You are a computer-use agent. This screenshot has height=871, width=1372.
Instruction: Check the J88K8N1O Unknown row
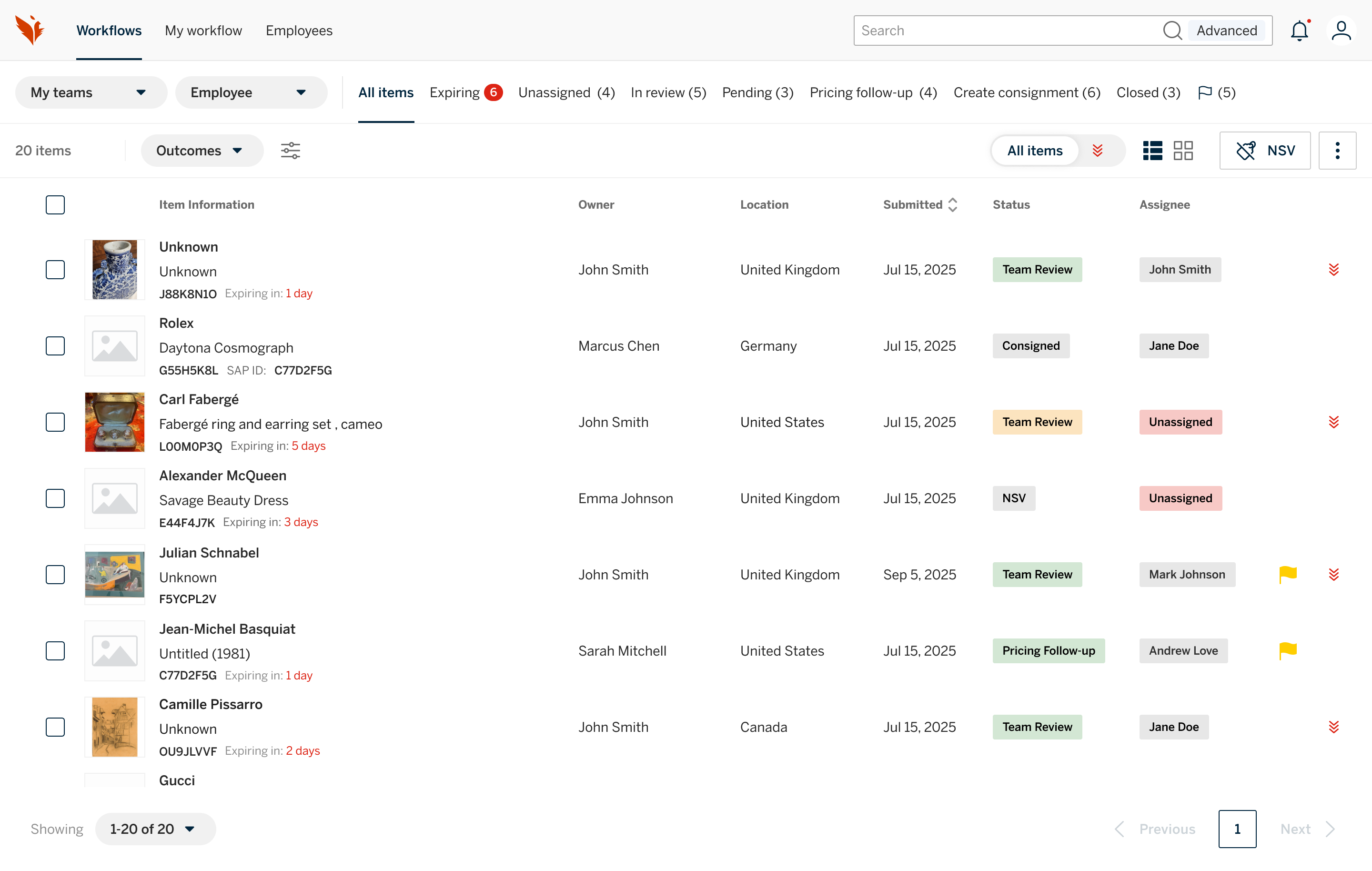coord(55,270)
